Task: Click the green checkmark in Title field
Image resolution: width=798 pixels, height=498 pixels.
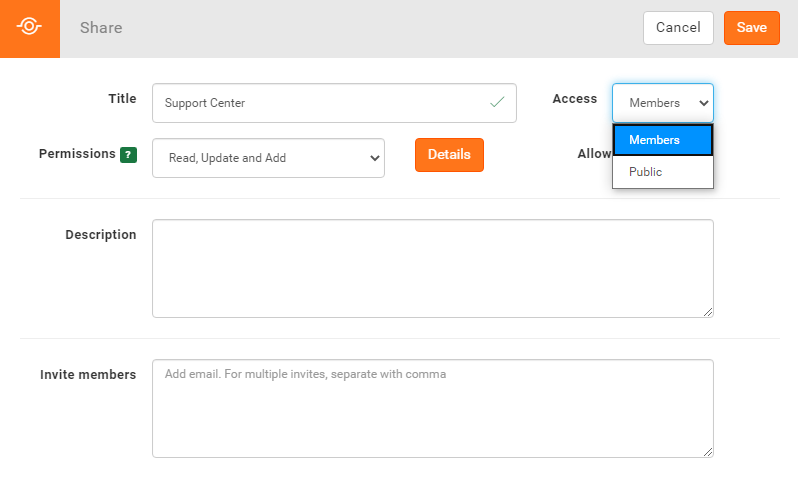Action: click(x=497, y=102)
